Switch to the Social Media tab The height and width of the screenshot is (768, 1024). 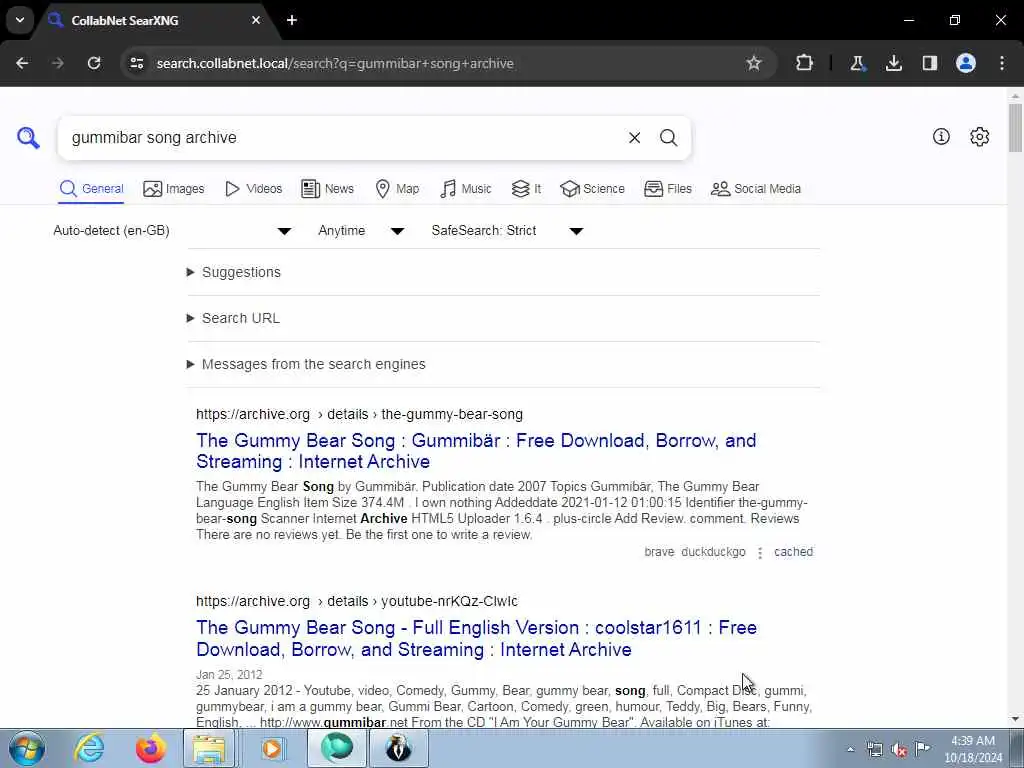tap(756, 189)
